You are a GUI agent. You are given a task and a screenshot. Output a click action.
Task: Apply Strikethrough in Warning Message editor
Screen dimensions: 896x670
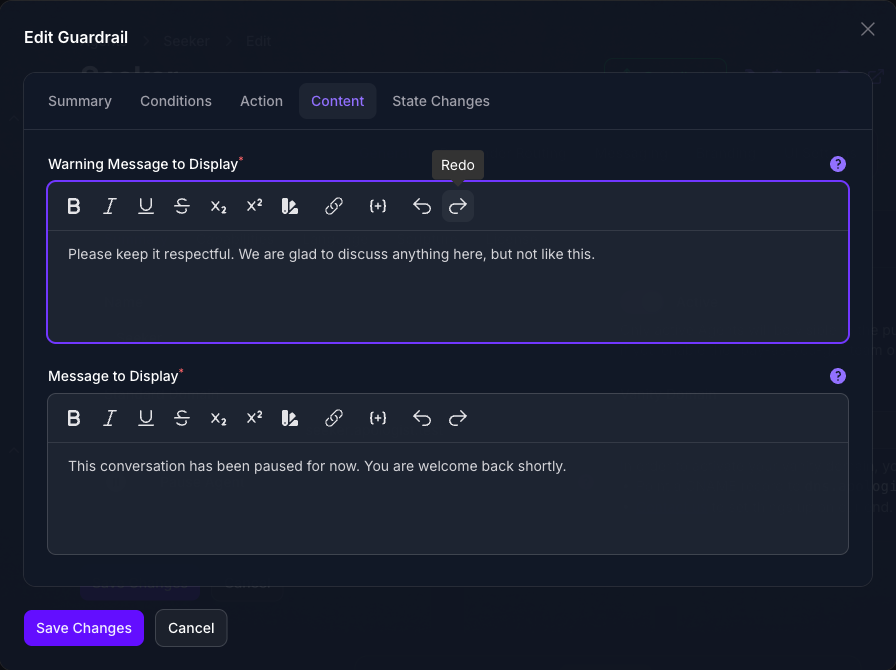coord(182,206)
